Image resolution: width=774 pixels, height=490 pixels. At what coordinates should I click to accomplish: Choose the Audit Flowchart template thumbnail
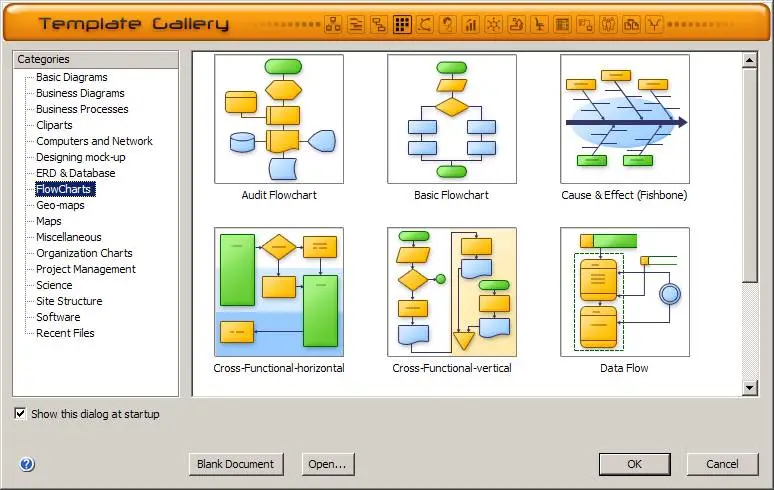coord(279,119)
